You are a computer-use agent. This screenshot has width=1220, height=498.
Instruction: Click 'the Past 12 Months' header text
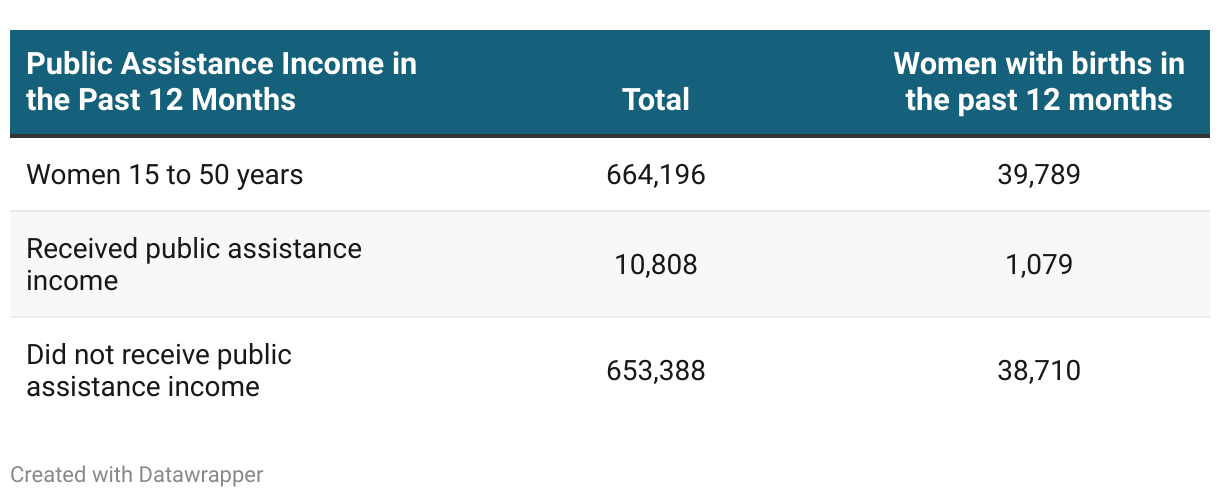click(161, 99)
